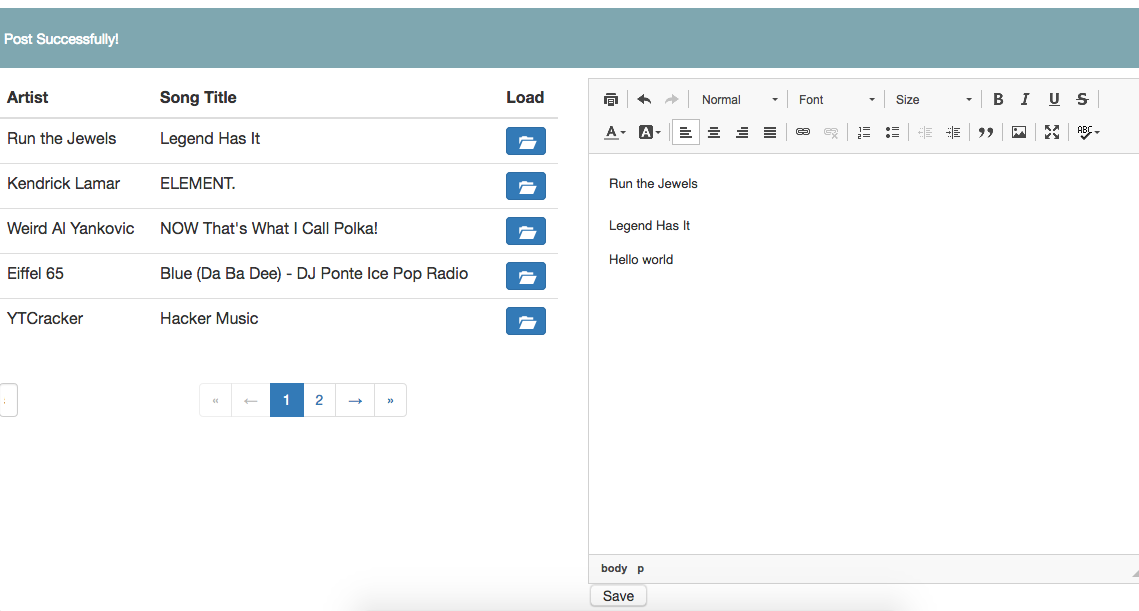This screenshot has height=611, width=1139.
Task: Select page 2 in pagination
Action: 319,400
